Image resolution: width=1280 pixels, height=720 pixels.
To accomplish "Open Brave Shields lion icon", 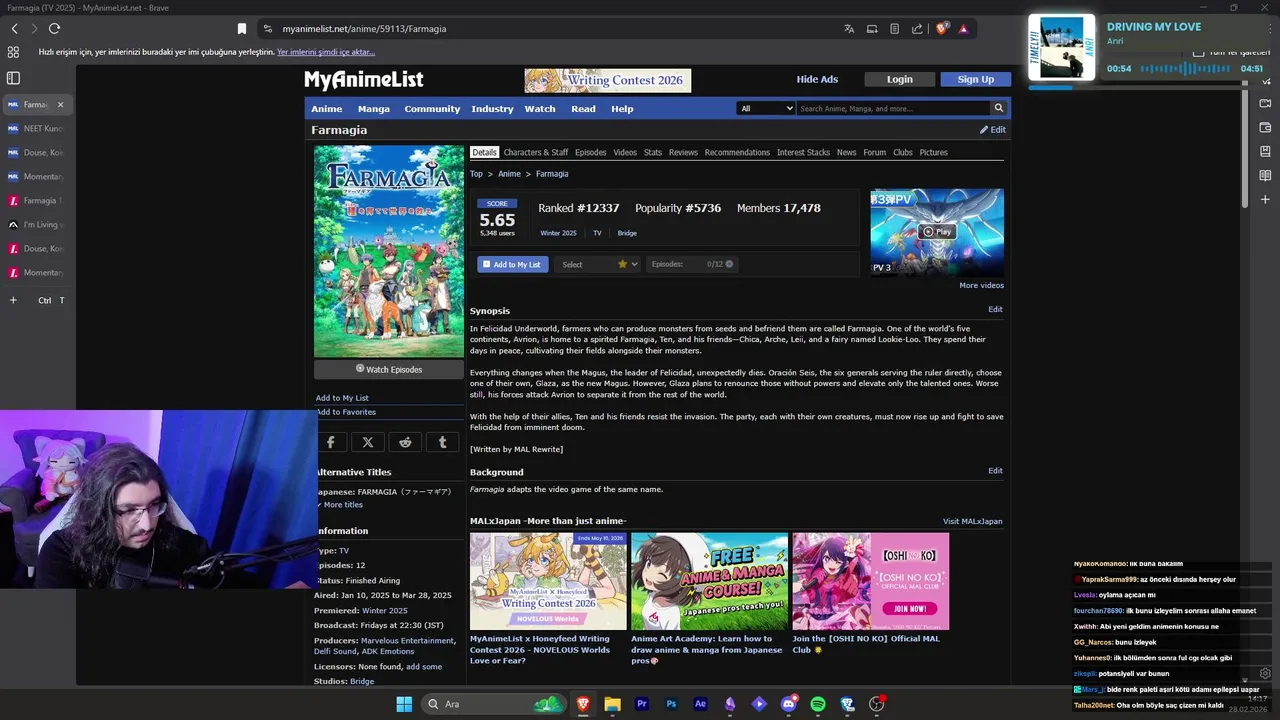I will click(x=941, y=29).
